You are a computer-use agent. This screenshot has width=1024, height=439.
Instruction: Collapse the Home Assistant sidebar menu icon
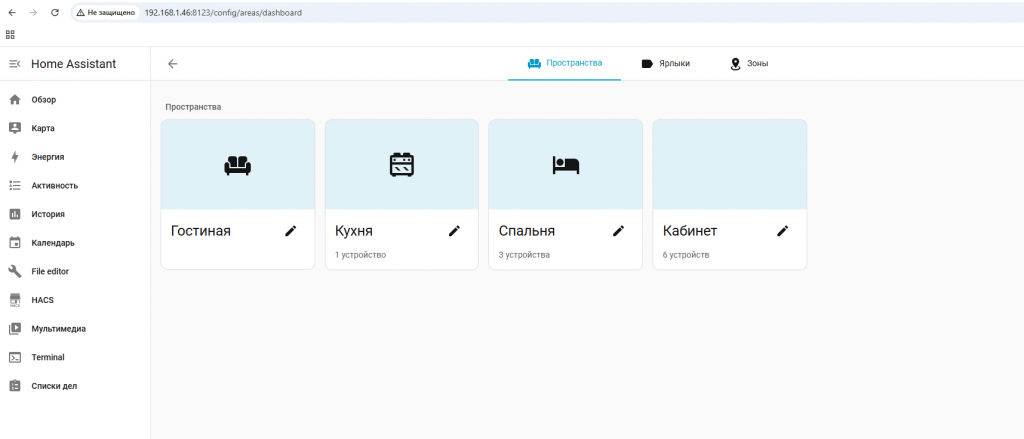click(x=14, y=64)
